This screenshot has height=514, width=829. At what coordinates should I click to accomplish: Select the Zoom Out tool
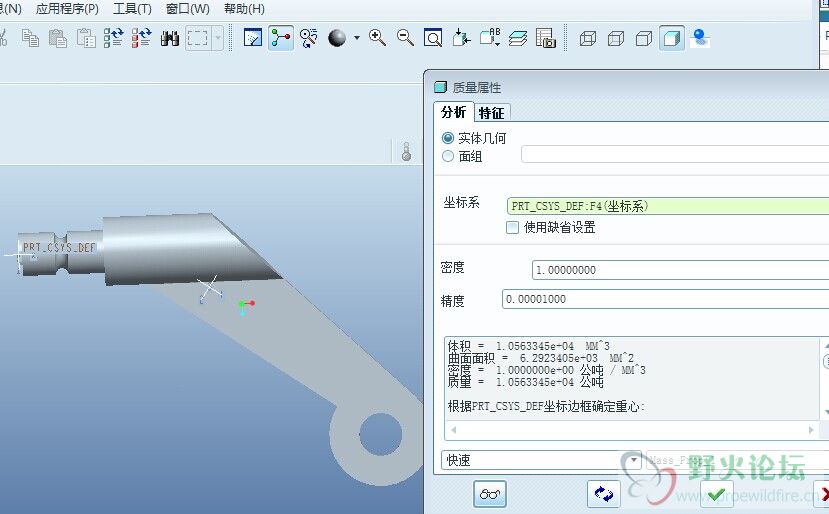point(405,38)
